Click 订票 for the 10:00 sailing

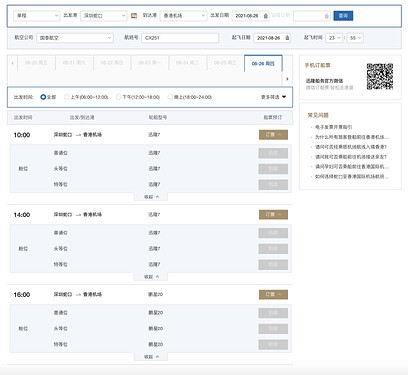tap(273, 135)
